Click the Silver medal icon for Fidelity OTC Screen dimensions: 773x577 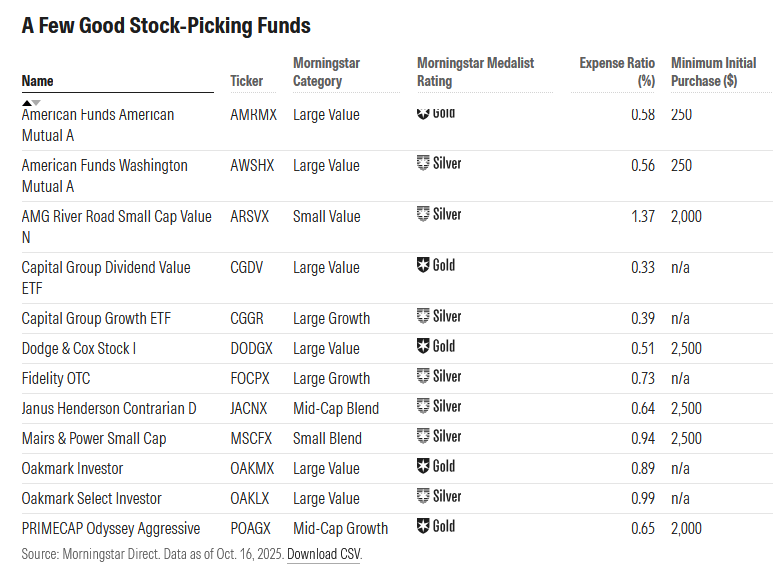(423, 377)
